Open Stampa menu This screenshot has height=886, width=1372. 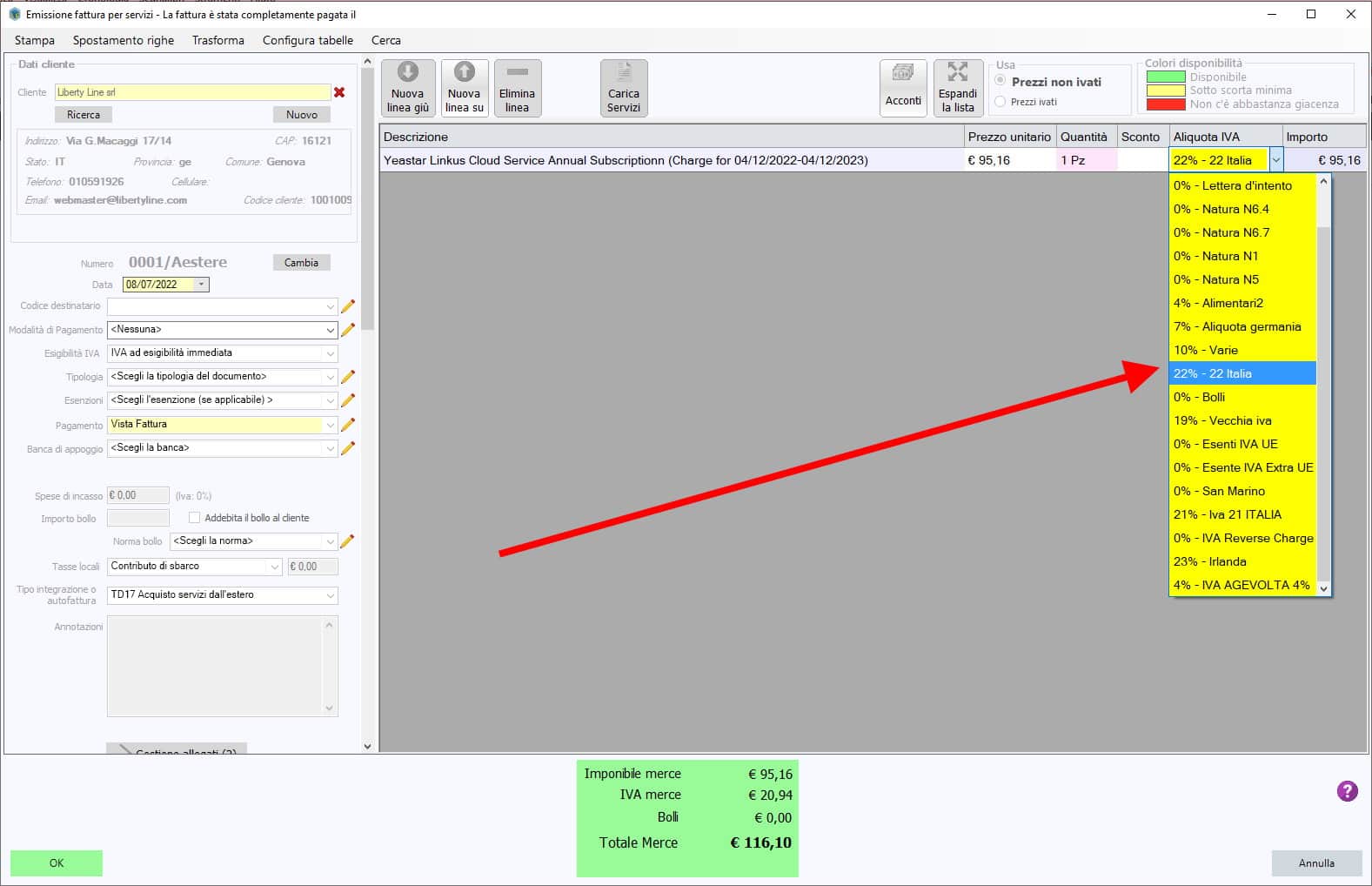(35, 40)
